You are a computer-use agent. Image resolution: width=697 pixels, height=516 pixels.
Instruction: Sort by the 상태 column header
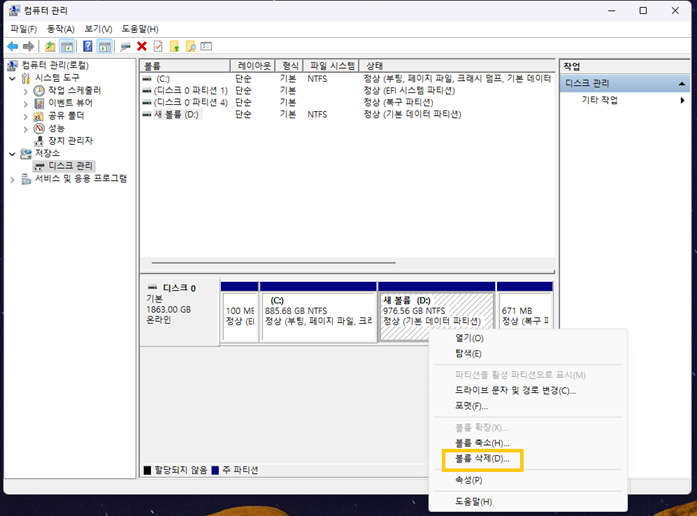457,66
